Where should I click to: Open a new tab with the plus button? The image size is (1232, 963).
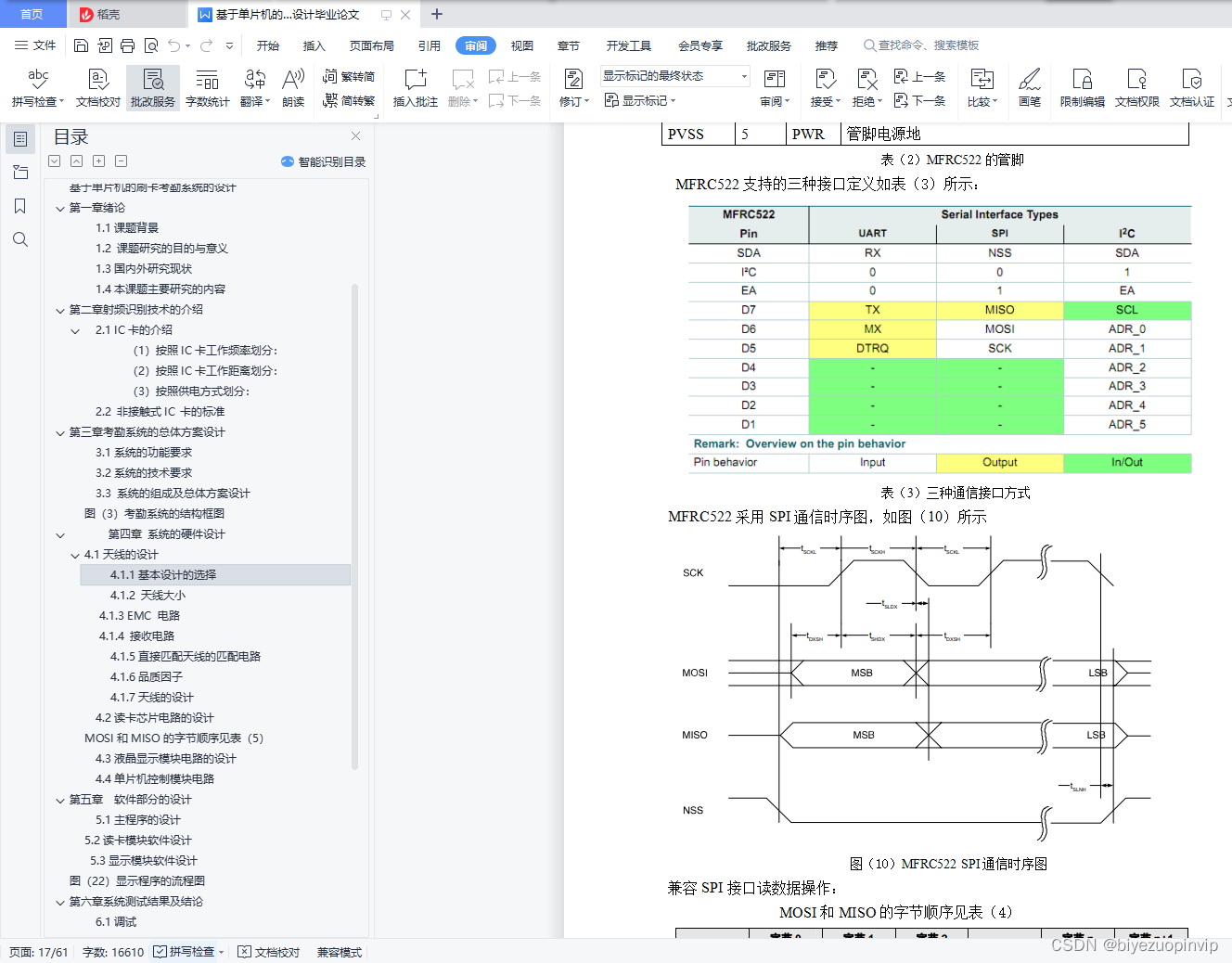(437, 14)
